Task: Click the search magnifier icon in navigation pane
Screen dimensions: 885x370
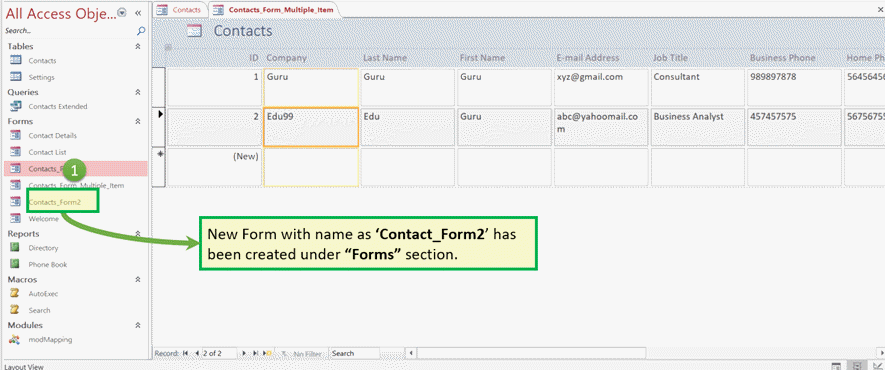Action: (141, 31)
